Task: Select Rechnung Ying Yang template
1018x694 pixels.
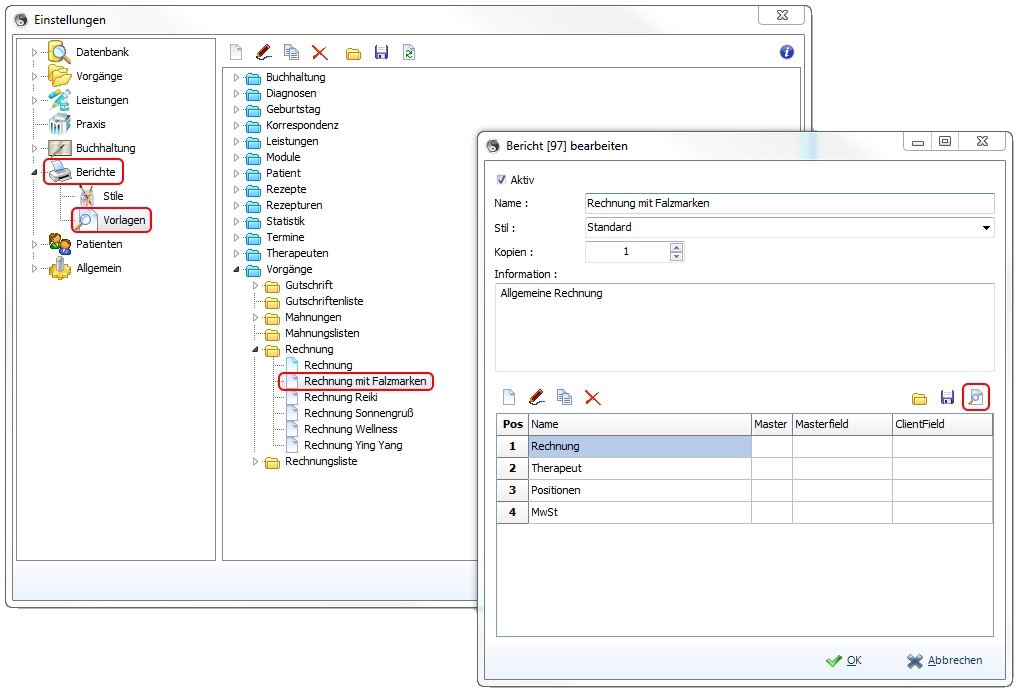Action: click(x=353, y=445)
